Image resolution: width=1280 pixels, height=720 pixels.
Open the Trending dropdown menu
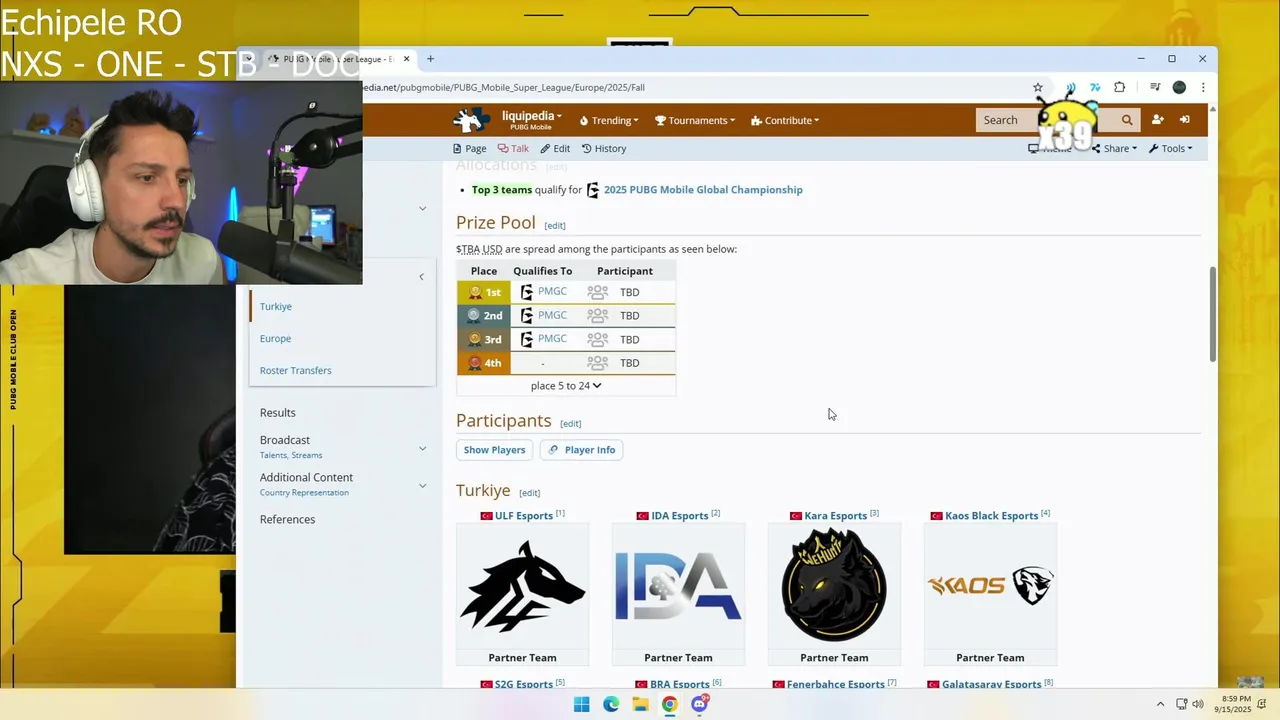coord(609,120)
